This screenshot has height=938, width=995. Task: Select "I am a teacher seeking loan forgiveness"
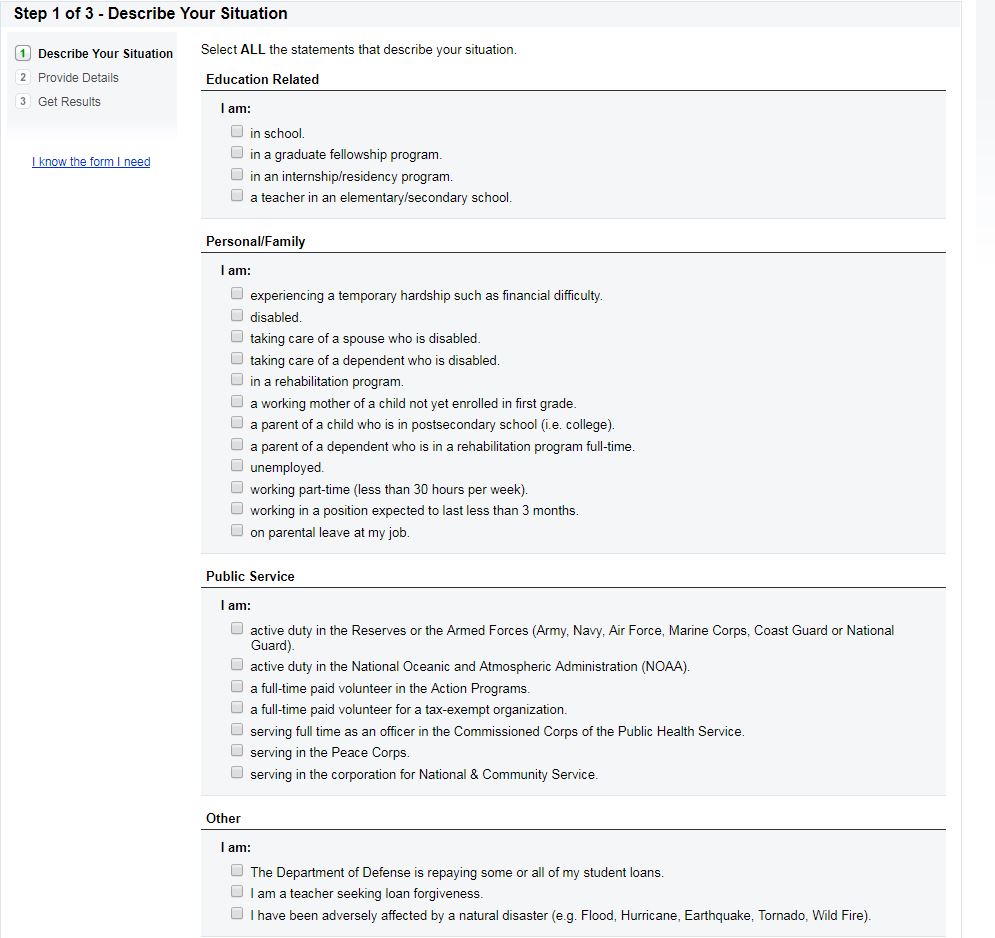pyautogui.click(x=237, y=892)
